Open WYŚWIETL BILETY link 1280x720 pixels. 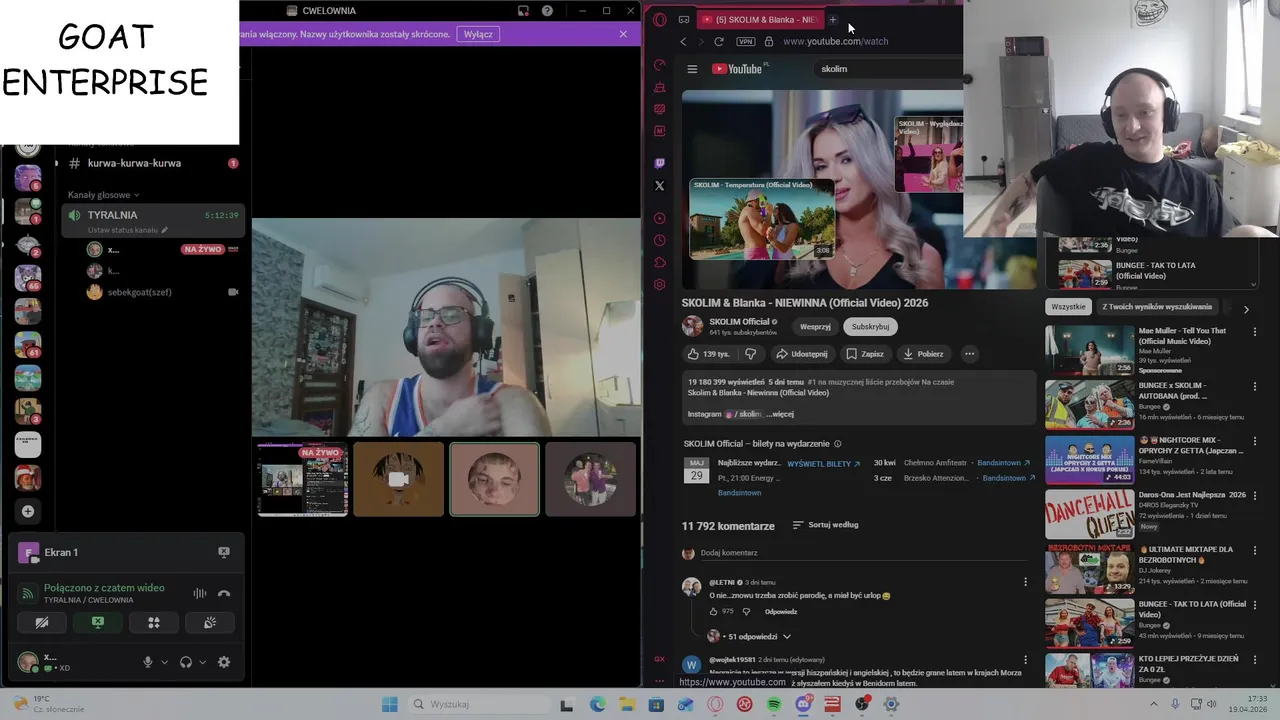tap(824, 464)
